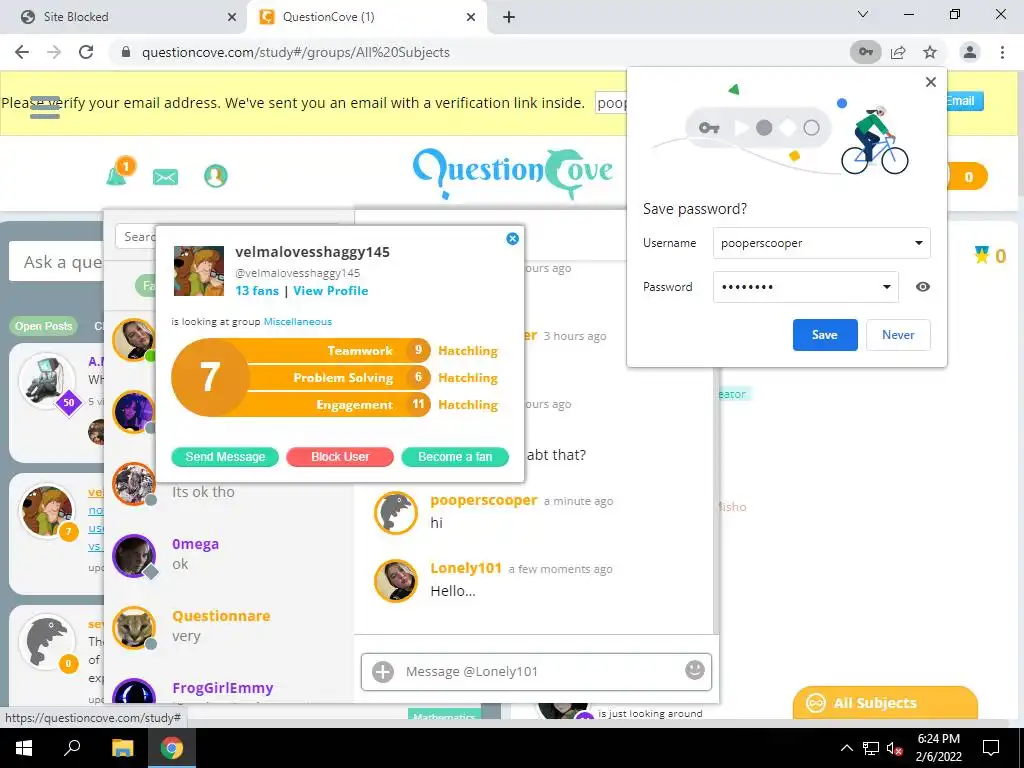
Task: Click Questionnare cat avatar
Action: click(134, 628)
